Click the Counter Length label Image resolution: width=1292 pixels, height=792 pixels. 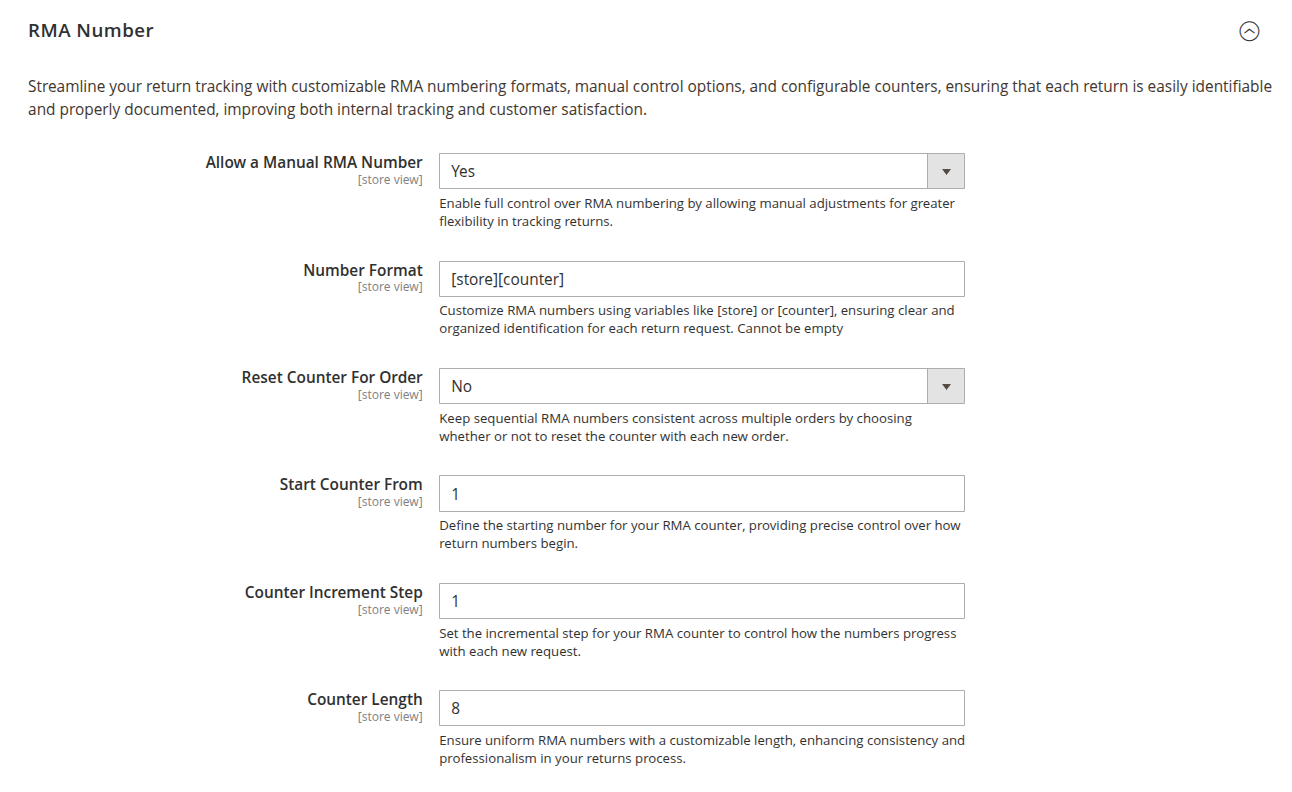365,699
